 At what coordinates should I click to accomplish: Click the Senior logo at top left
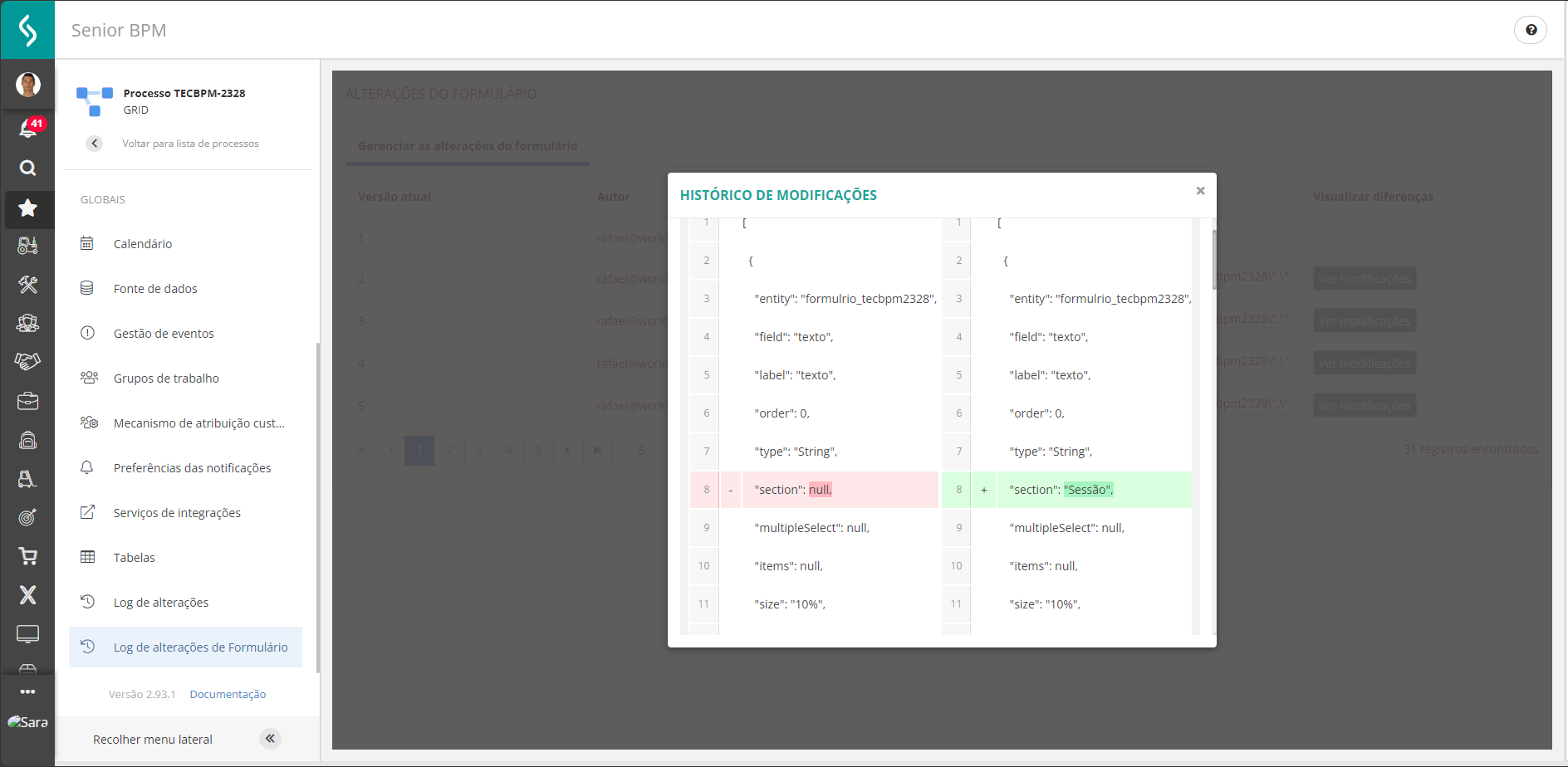tap(27, 30)
